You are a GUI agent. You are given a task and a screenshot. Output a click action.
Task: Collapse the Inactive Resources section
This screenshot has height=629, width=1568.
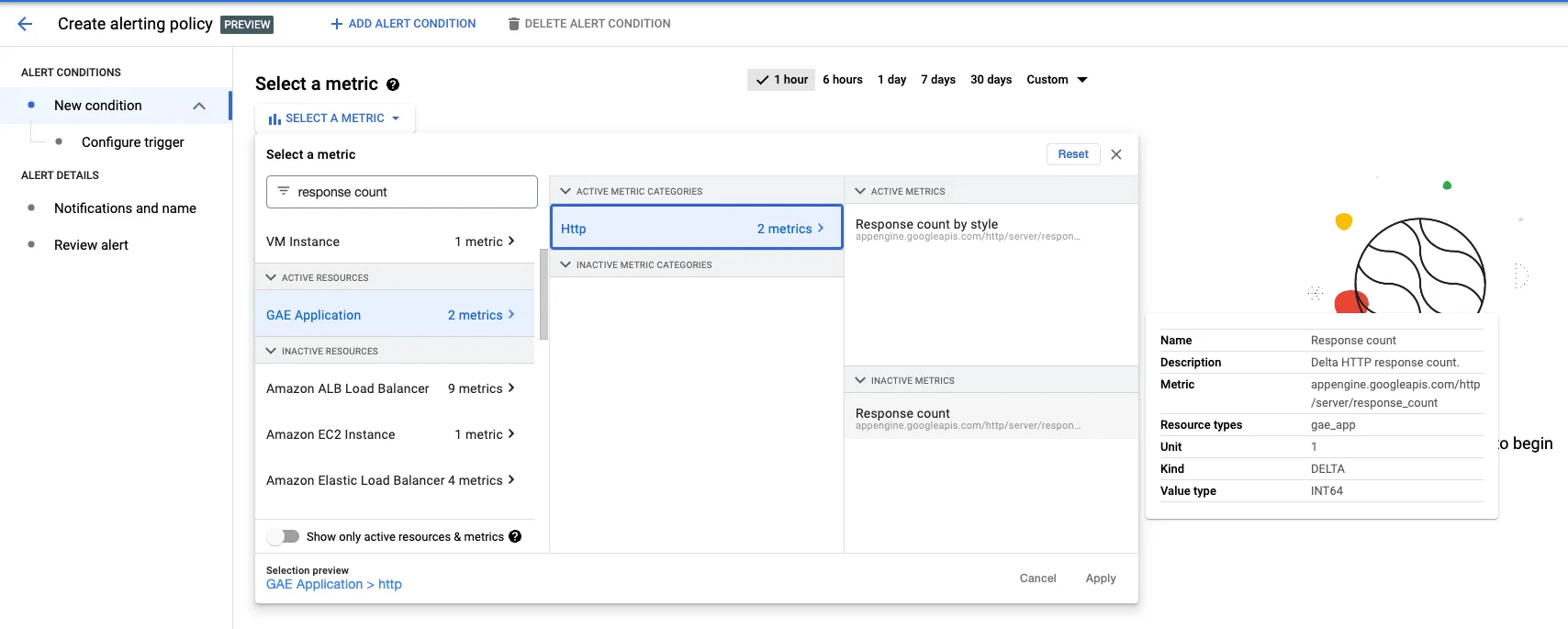[x=271, y=351]
